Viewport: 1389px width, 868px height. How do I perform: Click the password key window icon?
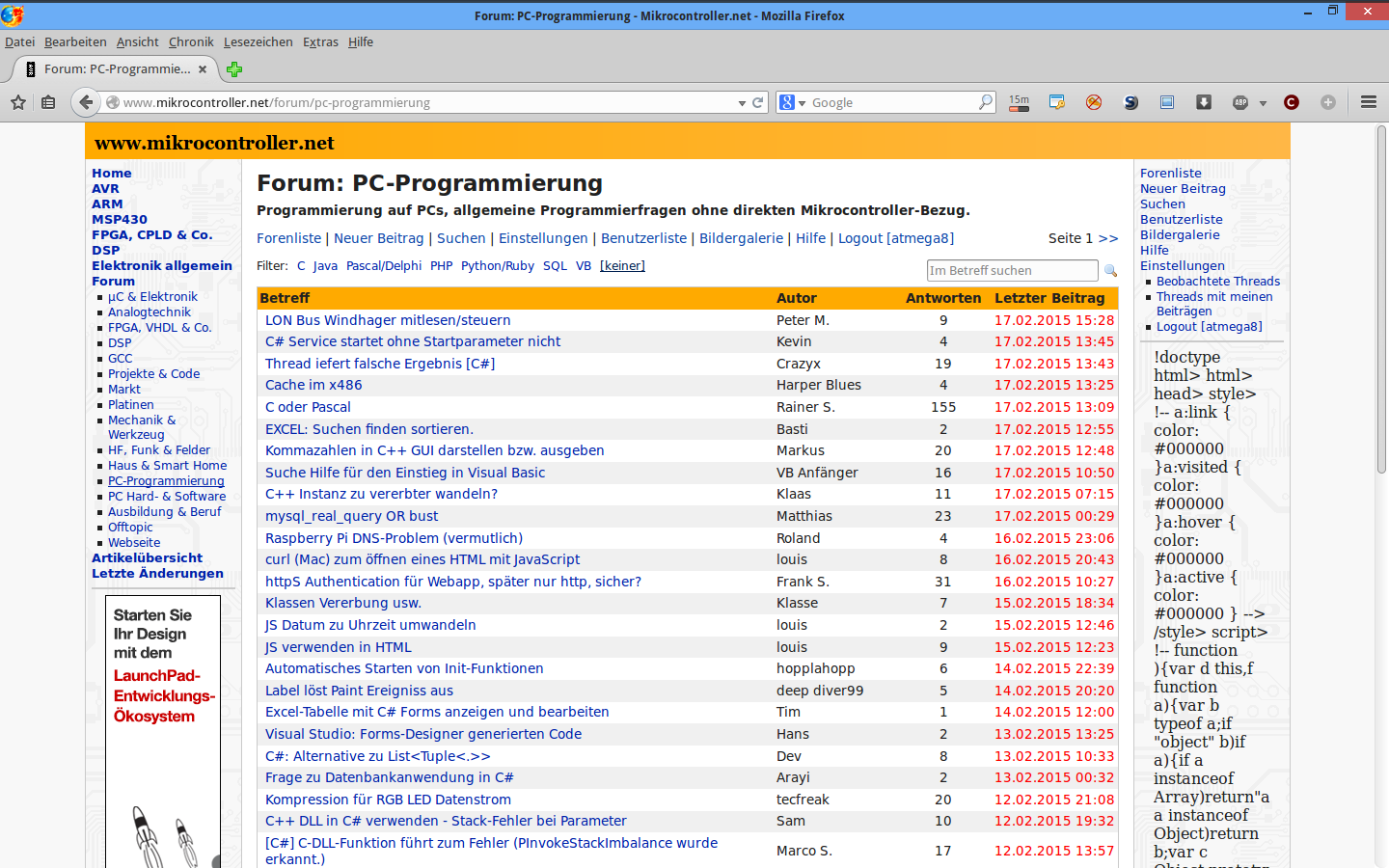1057,102
